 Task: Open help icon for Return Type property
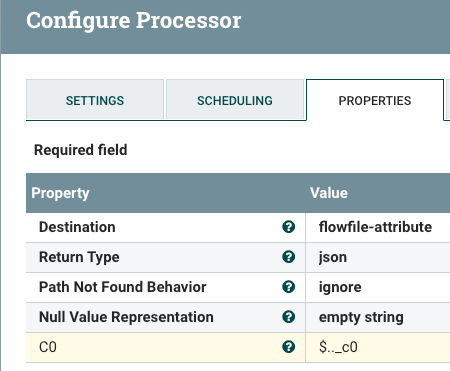[x=288, y=257]
